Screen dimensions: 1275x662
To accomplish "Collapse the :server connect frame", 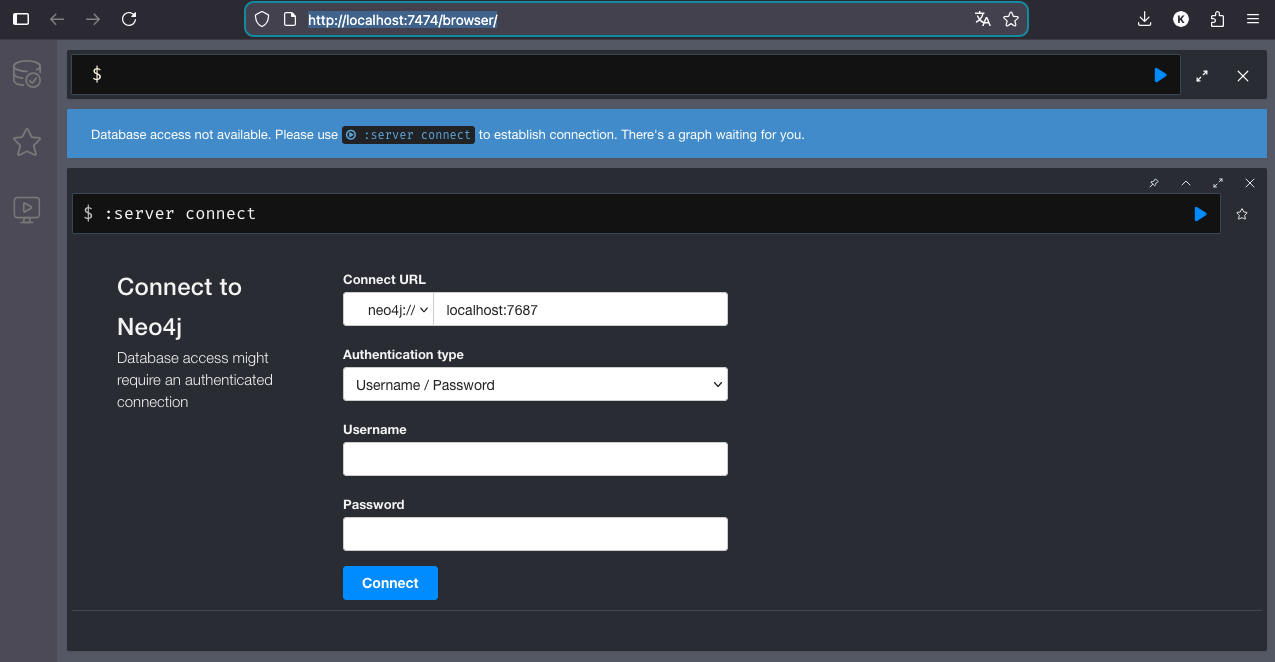I will (x=1186, y=183).
